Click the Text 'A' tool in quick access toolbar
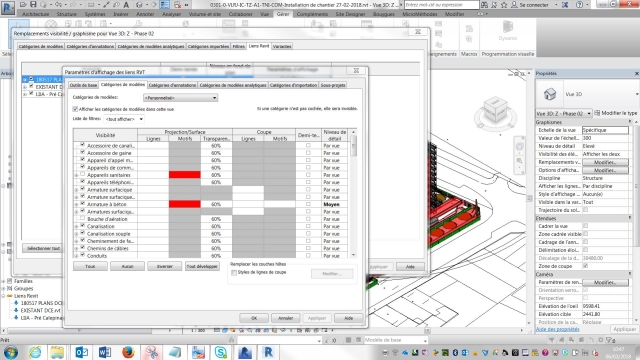Viewport: 640px width, 360px height. (x=126, y=4)
